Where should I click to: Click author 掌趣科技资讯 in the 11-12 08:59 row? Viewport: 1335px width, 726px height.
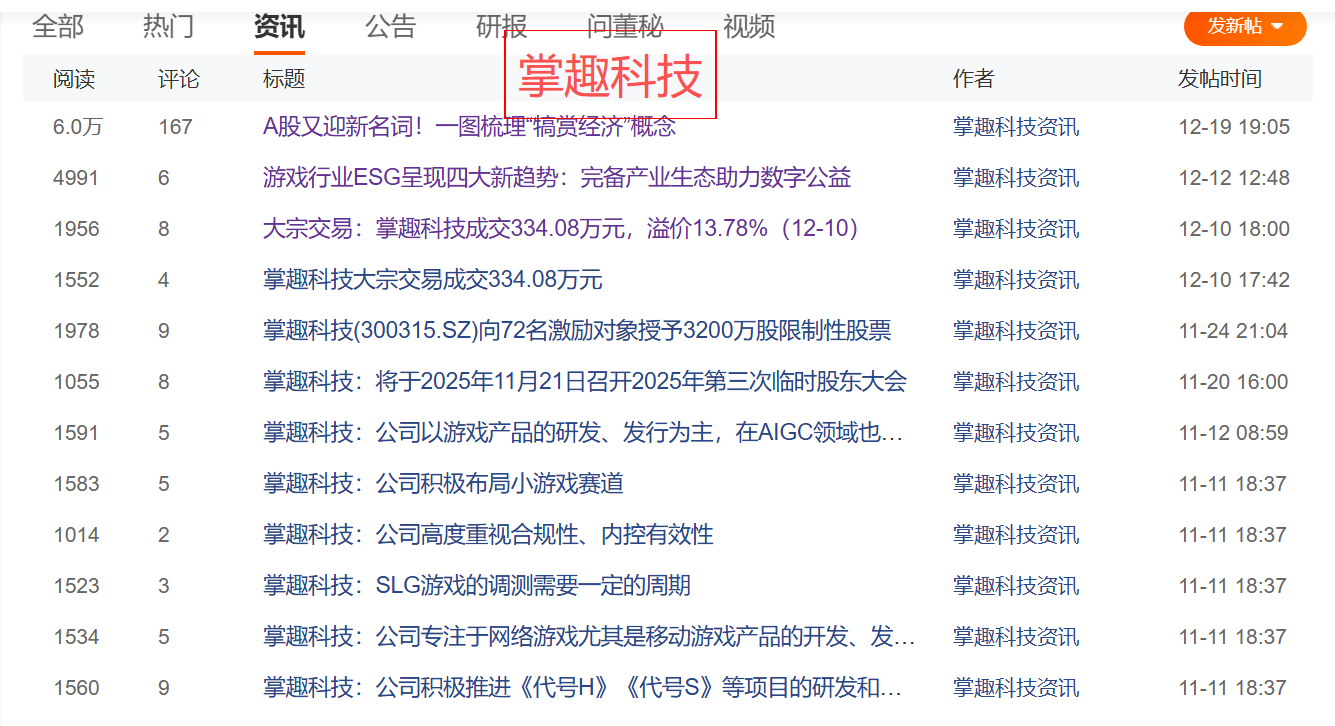[1016, 433]
